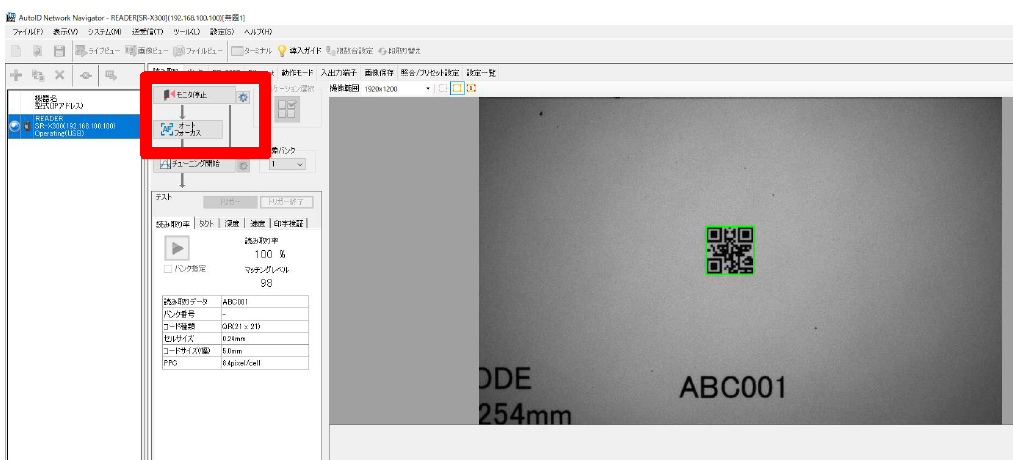The width and height of the screenshot is (1013, 460).
Task: Click the eye icon in device panel toolbar
Action: point(85,75)
